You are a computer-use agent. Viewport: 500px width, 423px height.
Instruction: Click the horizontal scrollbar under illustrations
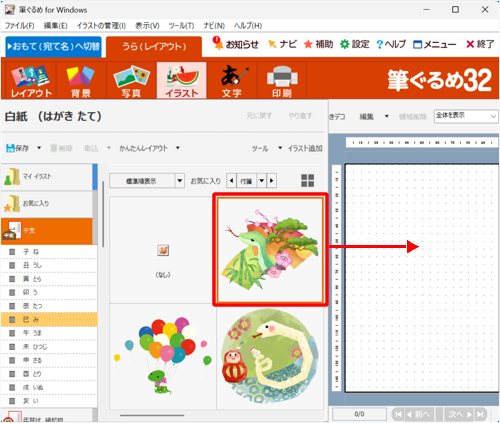click(x=152, y=415)
